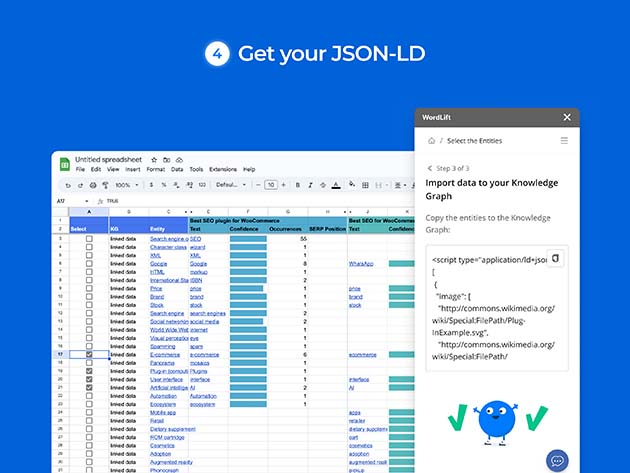The height and width of the screenshot is (473, 630).
Task: Redo the action via the toolbar
Action: [x=80, y=185]
